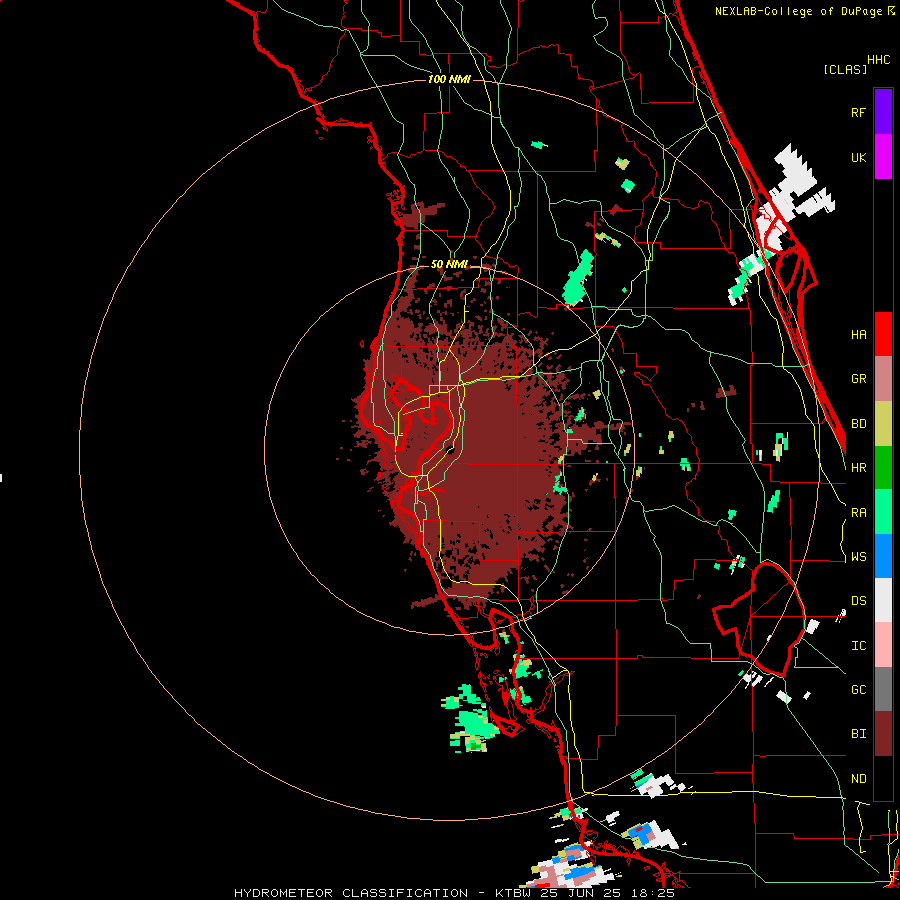The width and height of the screenshot is (900, 900).
Task: Select the IC legend label
Action: coord(858,646)
